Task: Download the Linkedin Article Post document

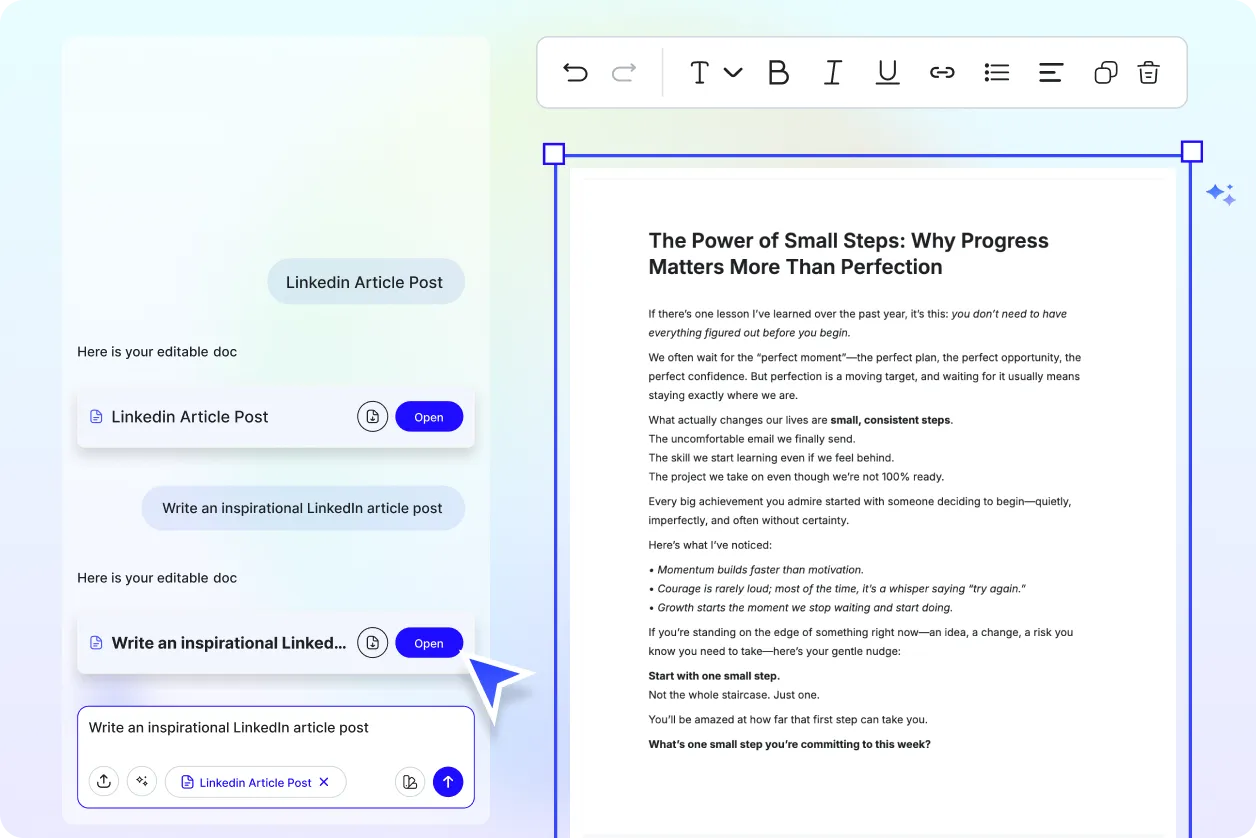Action: tap(372, 416)
